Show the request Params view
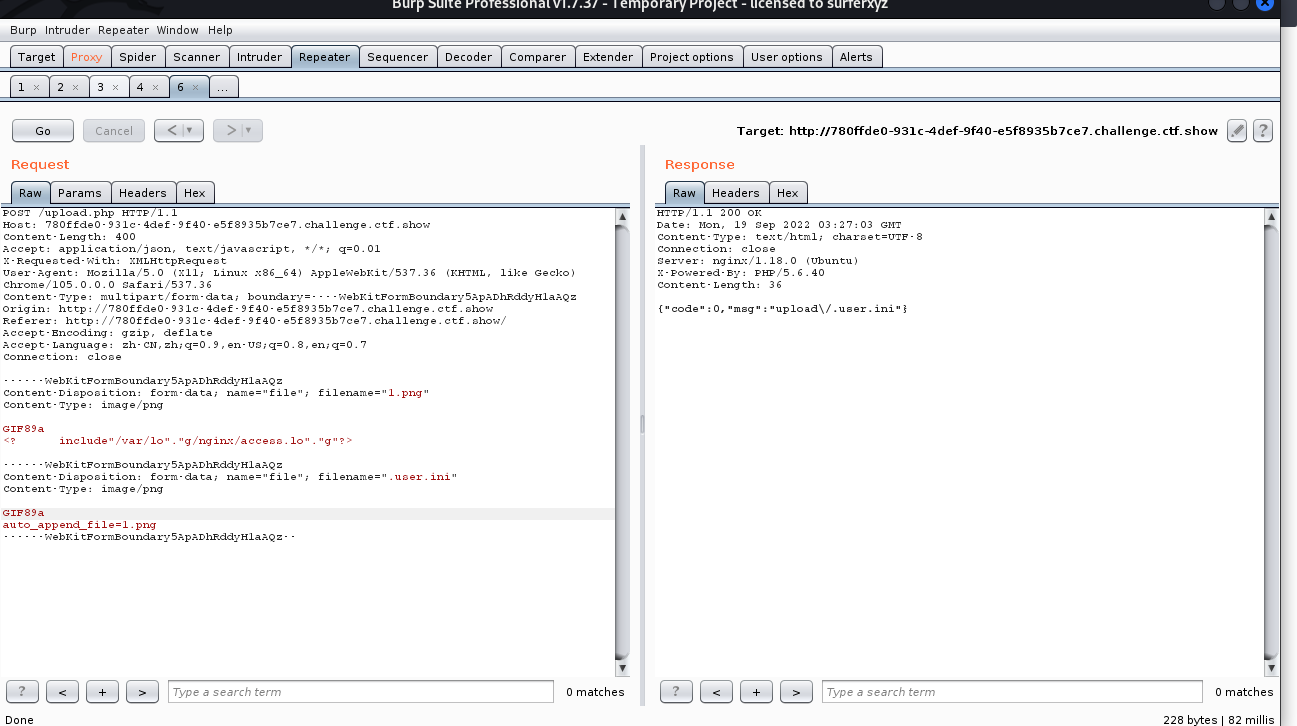 [80, 193]
